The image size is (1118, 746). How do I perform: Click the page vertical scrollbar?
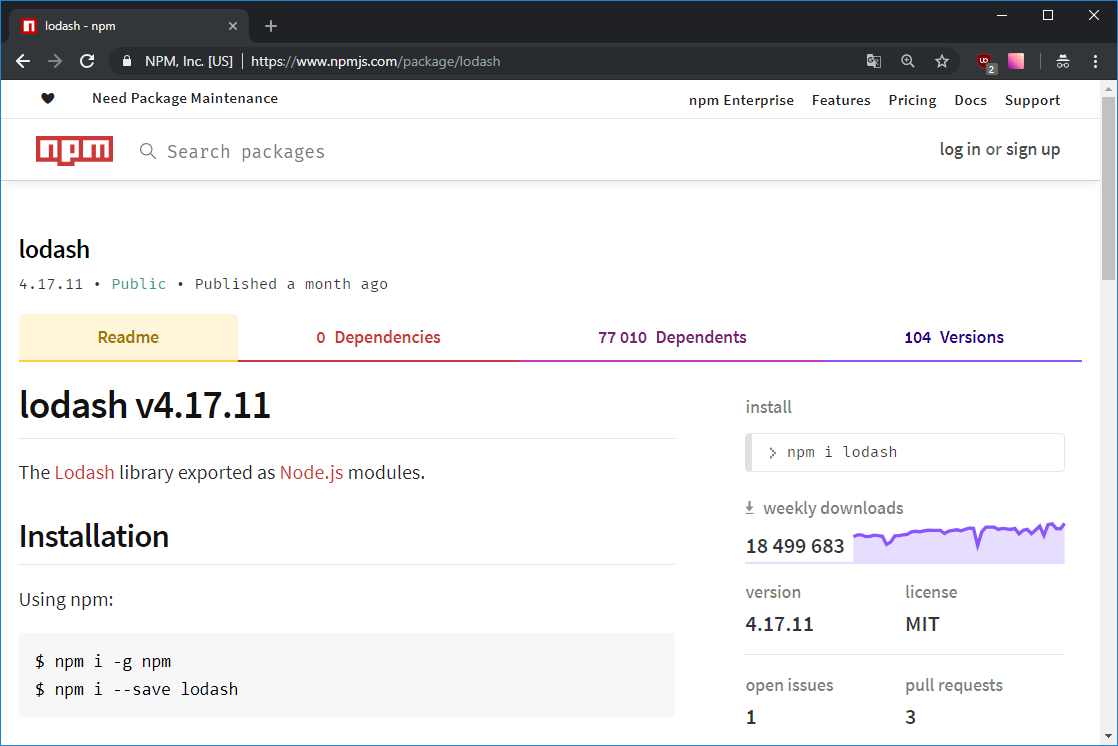pyautogui.click(x=1108, y=188)
